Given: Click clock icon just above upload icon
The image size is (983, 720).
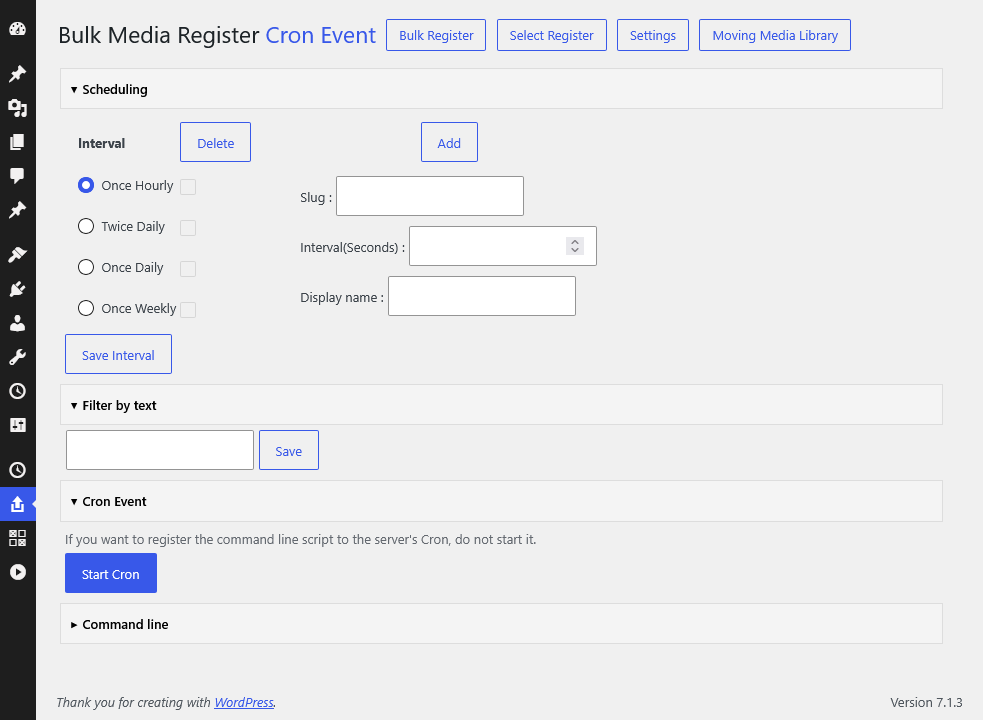Looking at the screenshot, I should point(18,470).
